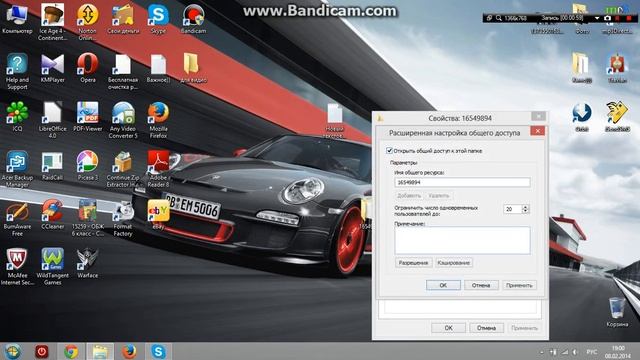Toggle Открыть общий доступ к этой папке checkbox
This screenshot has height=360, width=640.
click(389, 151)
